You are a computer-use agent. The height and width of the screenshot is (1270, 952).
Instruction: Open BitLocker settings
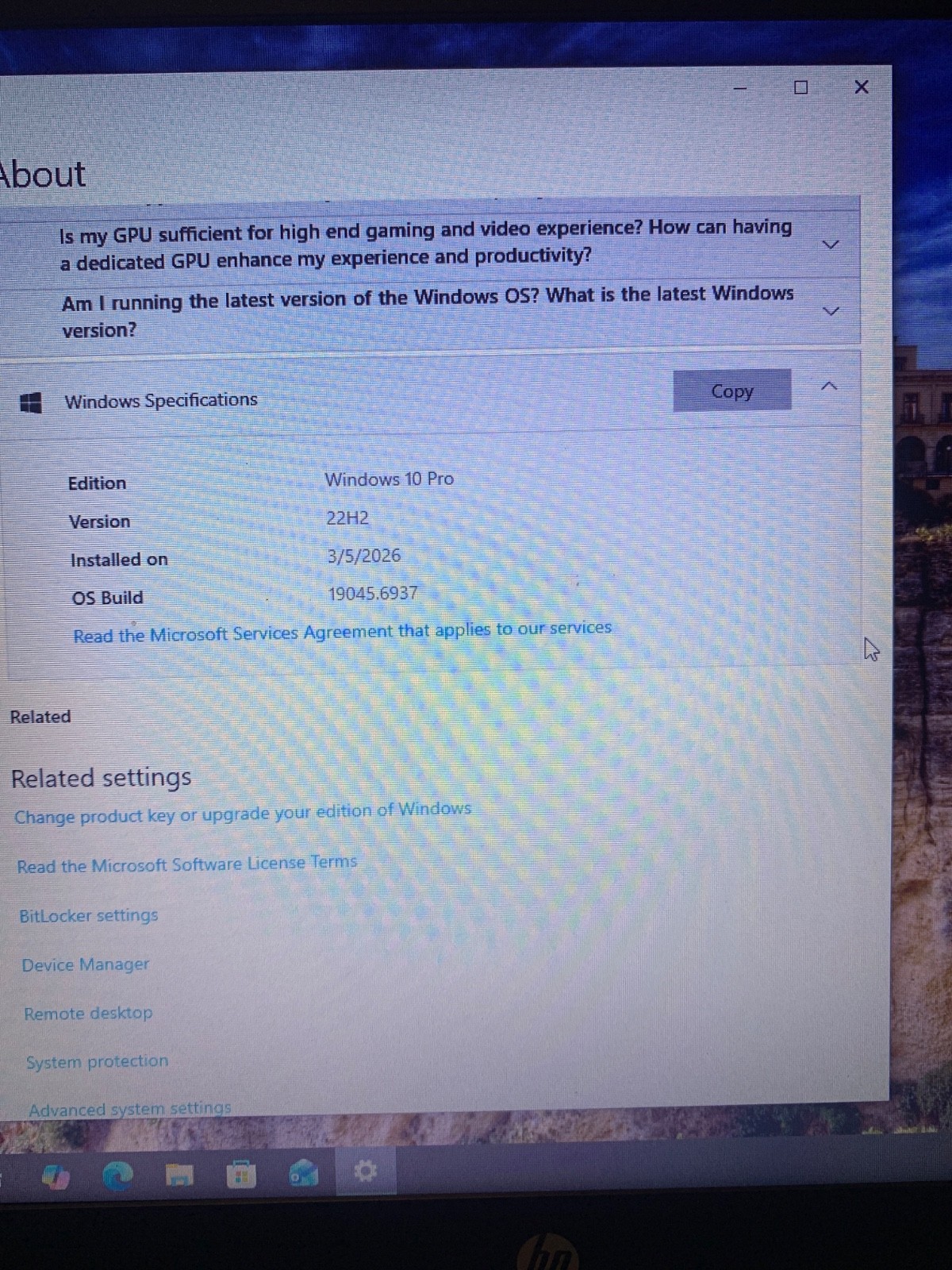[x=89, y=915]
